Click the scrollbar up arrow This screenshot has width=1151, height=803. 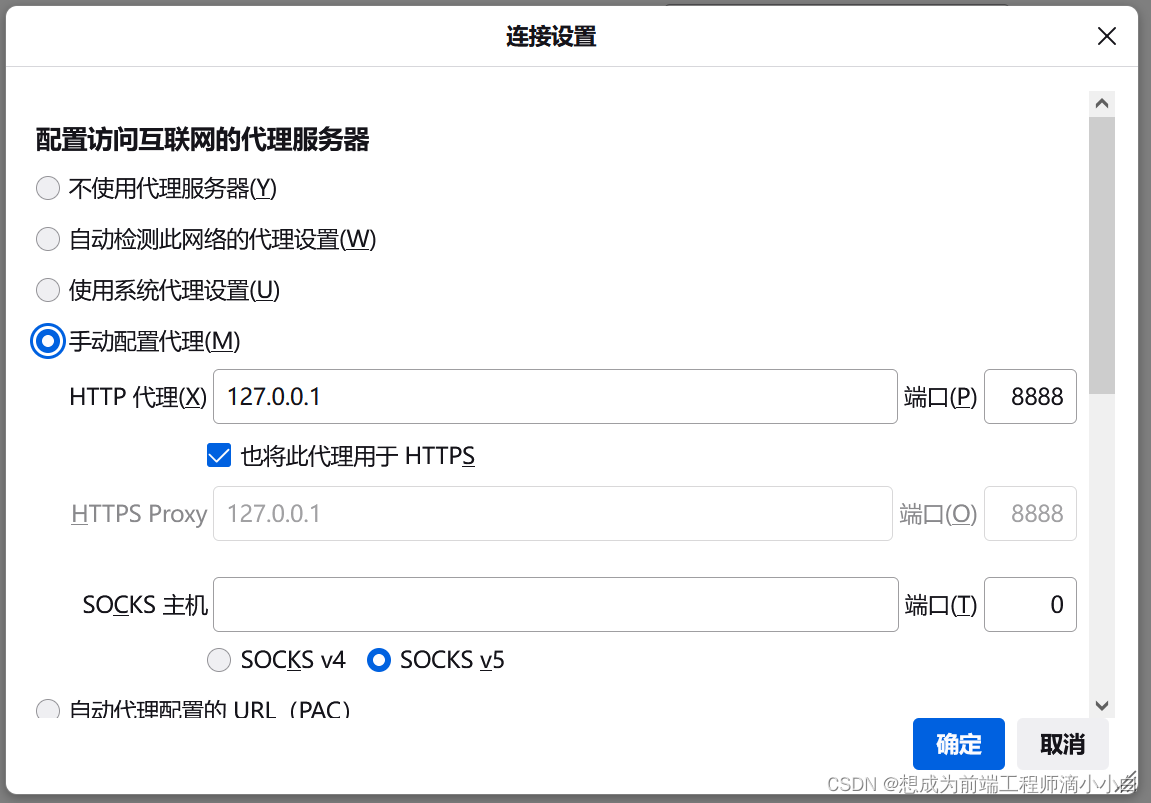tap(1102, 101)
